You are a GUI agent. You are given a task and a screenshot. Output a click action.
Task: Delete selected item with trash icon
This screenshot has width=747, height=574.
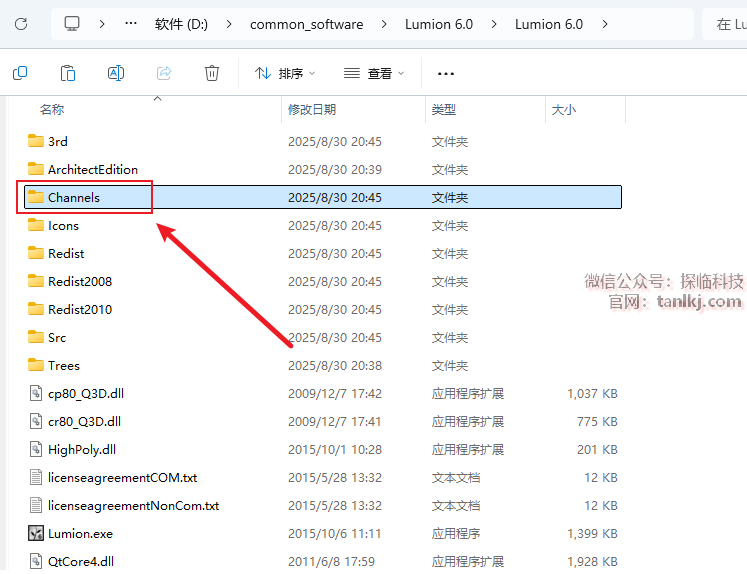[212, 73]
